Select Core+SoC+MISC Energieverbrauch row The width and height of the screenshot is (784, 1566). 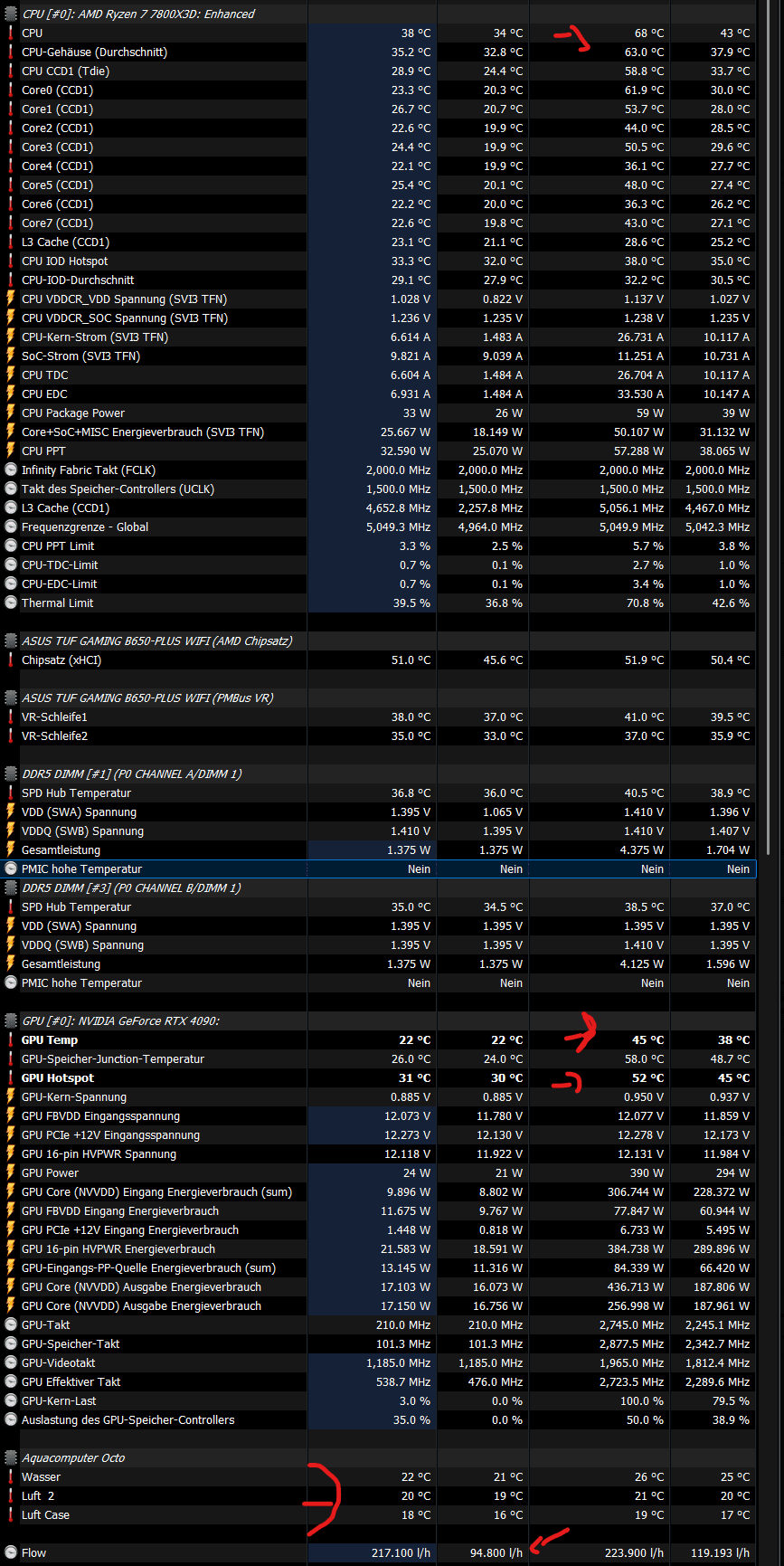coord(378,432)
